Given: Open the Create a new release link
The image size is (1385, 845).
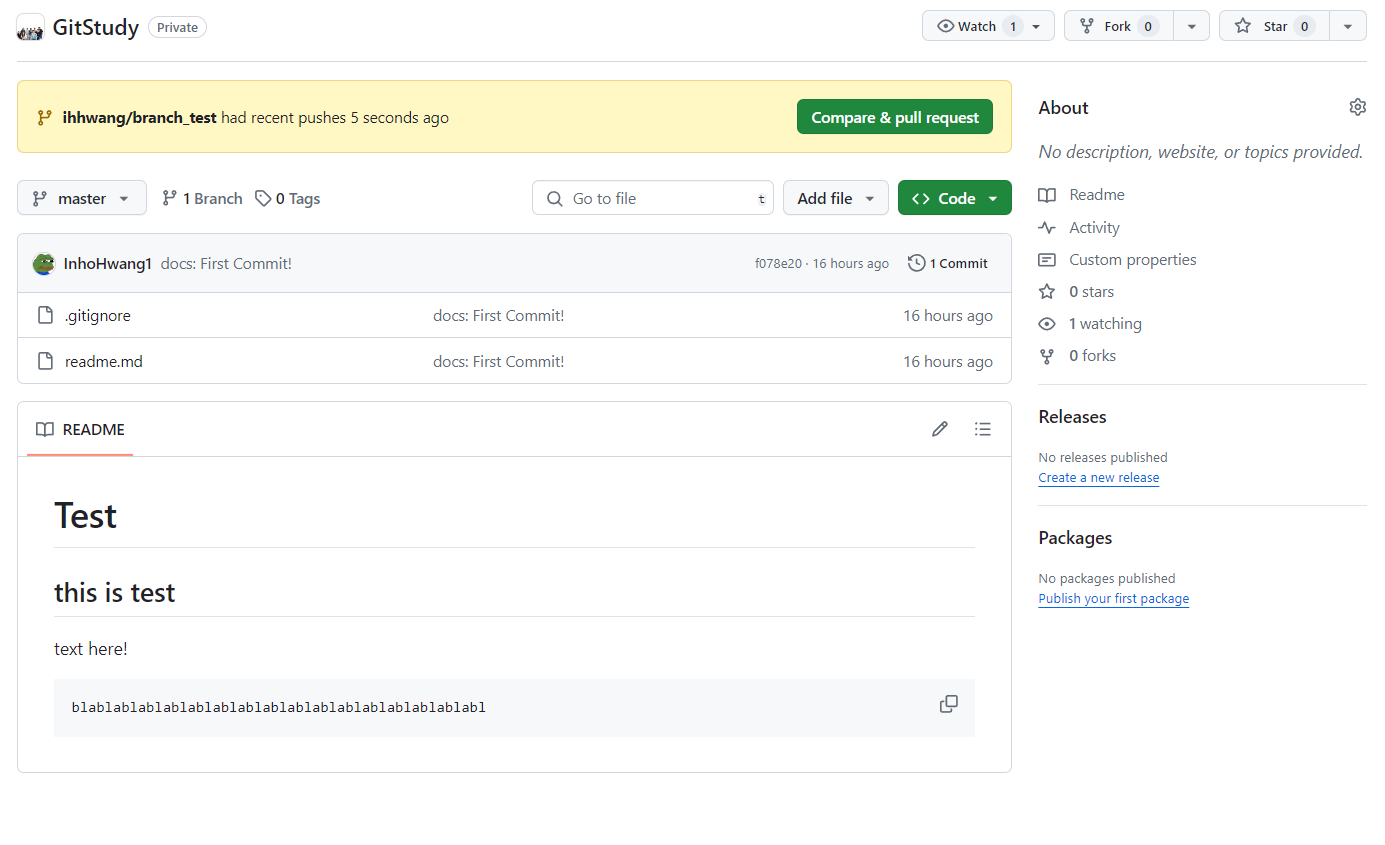Looking at the screenshot, I should click(1098, 478).
